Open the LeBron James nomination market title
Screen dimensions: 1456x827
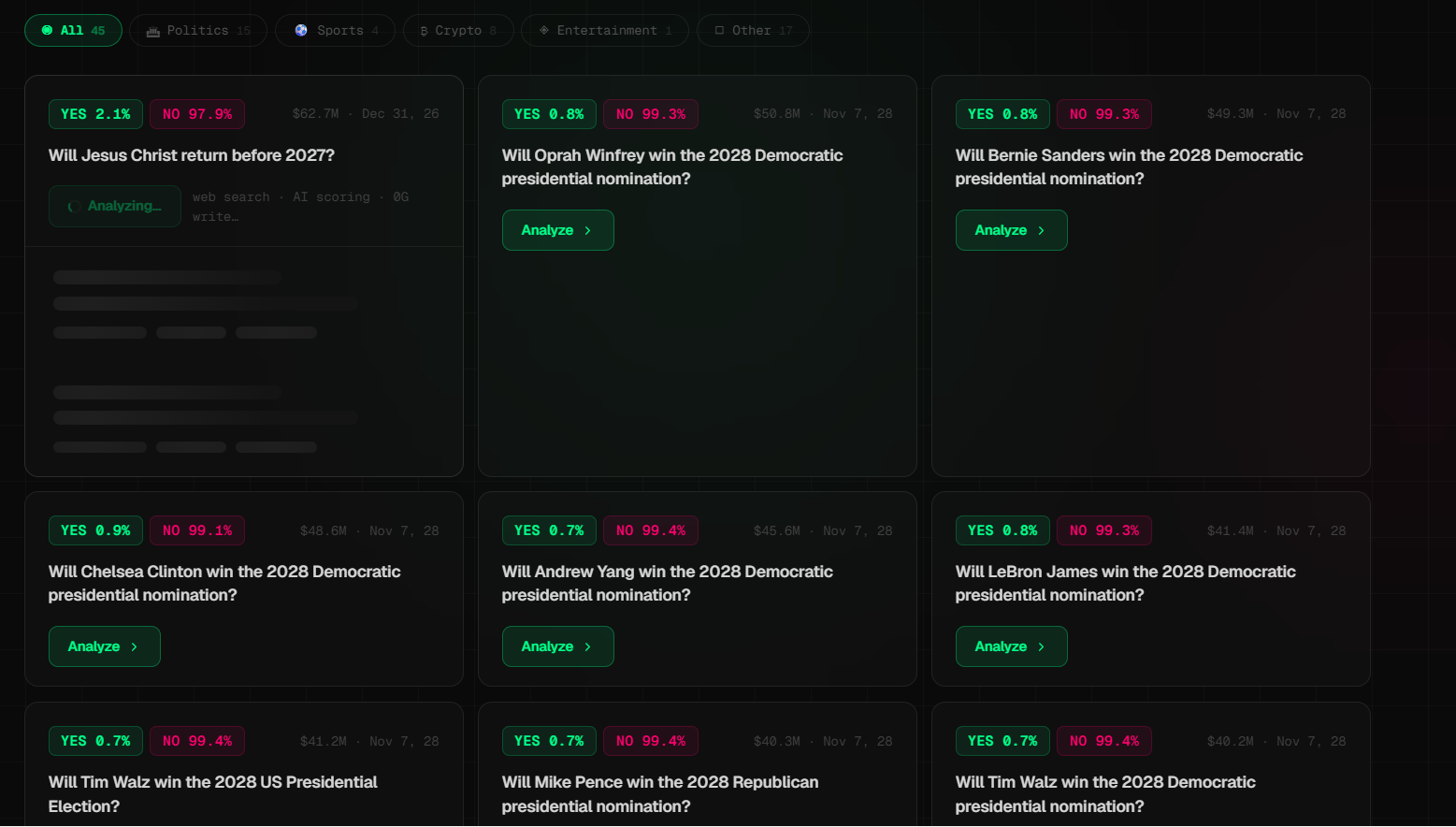coord(1126,583)
